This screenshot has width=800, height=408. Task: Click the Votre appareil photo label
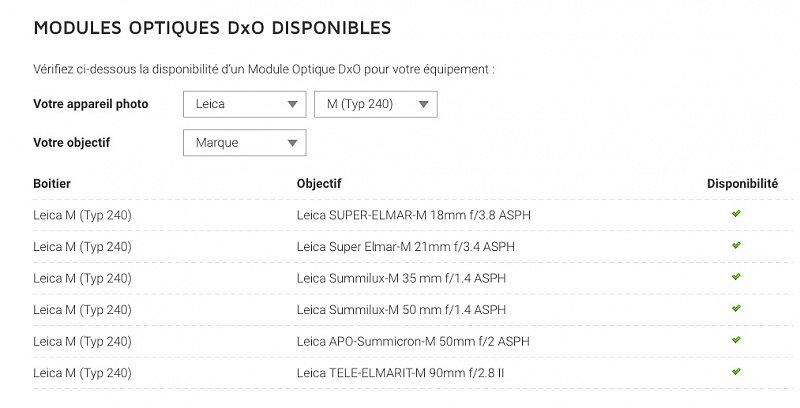(x=91, y=105)
